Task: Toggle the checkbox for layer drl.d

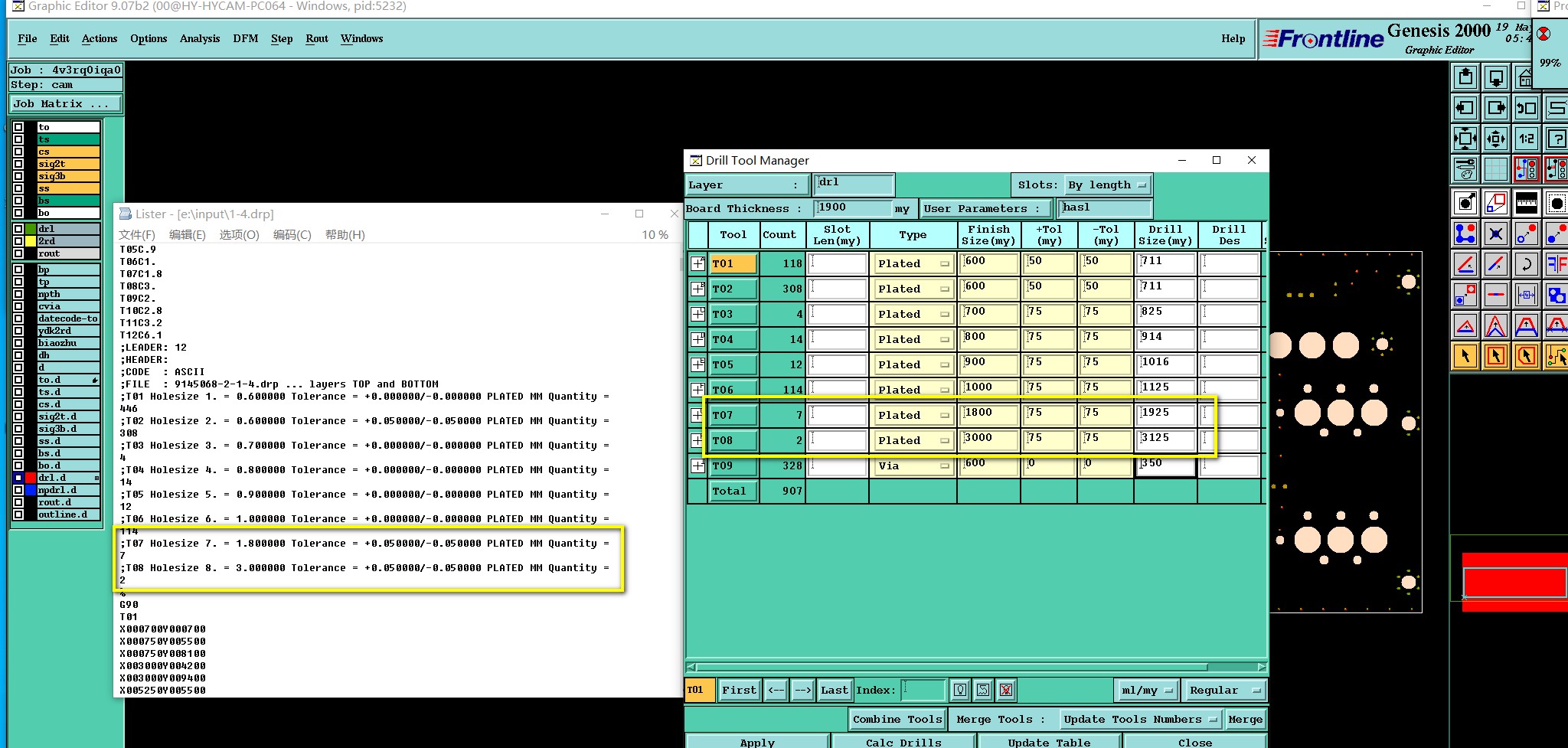Action: coord(18,478)
